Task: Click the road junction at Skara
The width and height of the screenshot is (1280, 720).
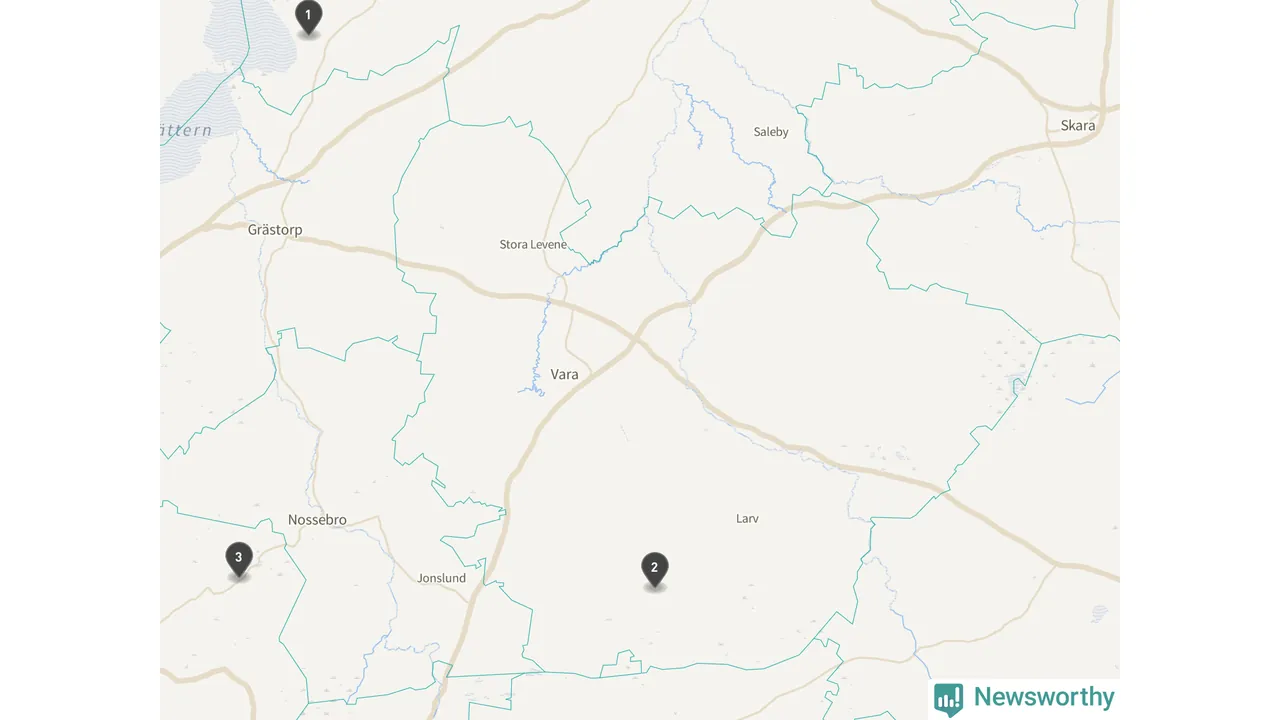Action: click(1102, 107)
